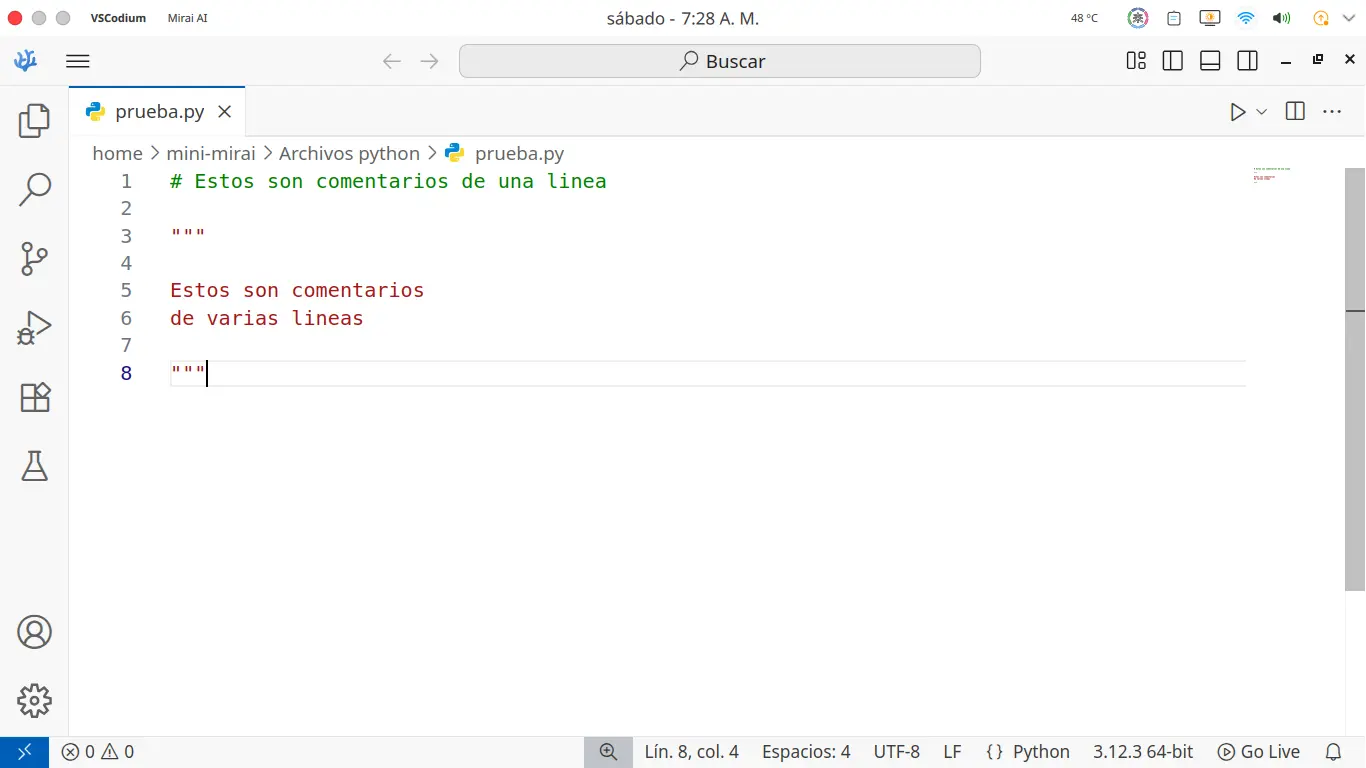Open the editor More Actions ellipsis
1366x768 pixels.
click(x=1332, y=112)
